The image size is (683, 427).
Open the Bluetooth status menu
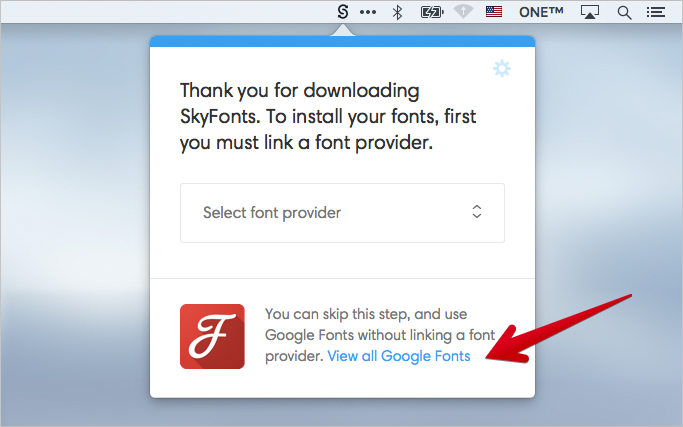pos(397,12)
